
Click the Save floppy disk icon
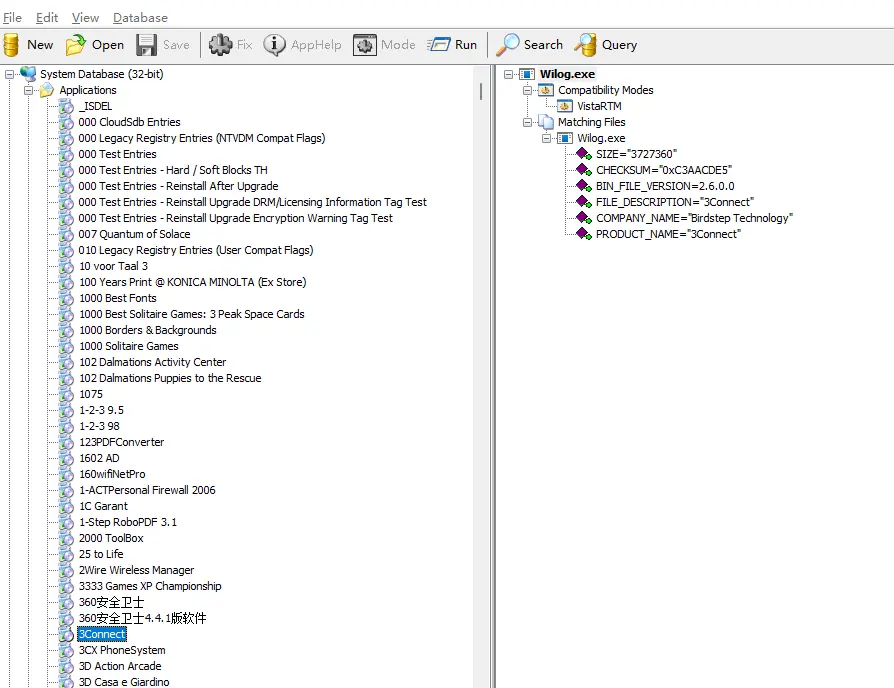(147, 45)
